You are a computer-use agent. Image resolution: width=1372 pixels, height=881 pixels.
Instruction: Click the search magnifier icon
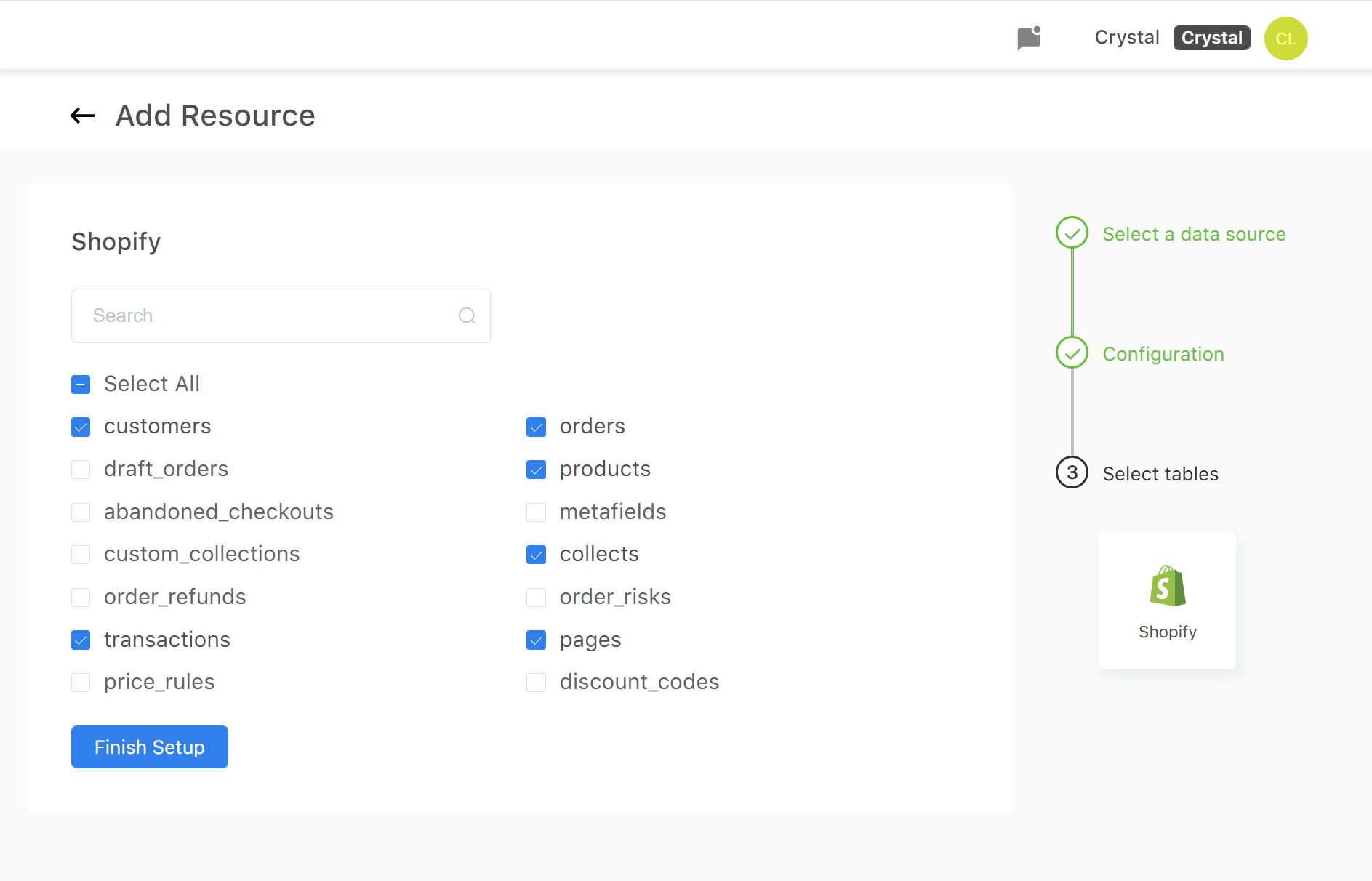pyautogui.click(x=466, y=315)
